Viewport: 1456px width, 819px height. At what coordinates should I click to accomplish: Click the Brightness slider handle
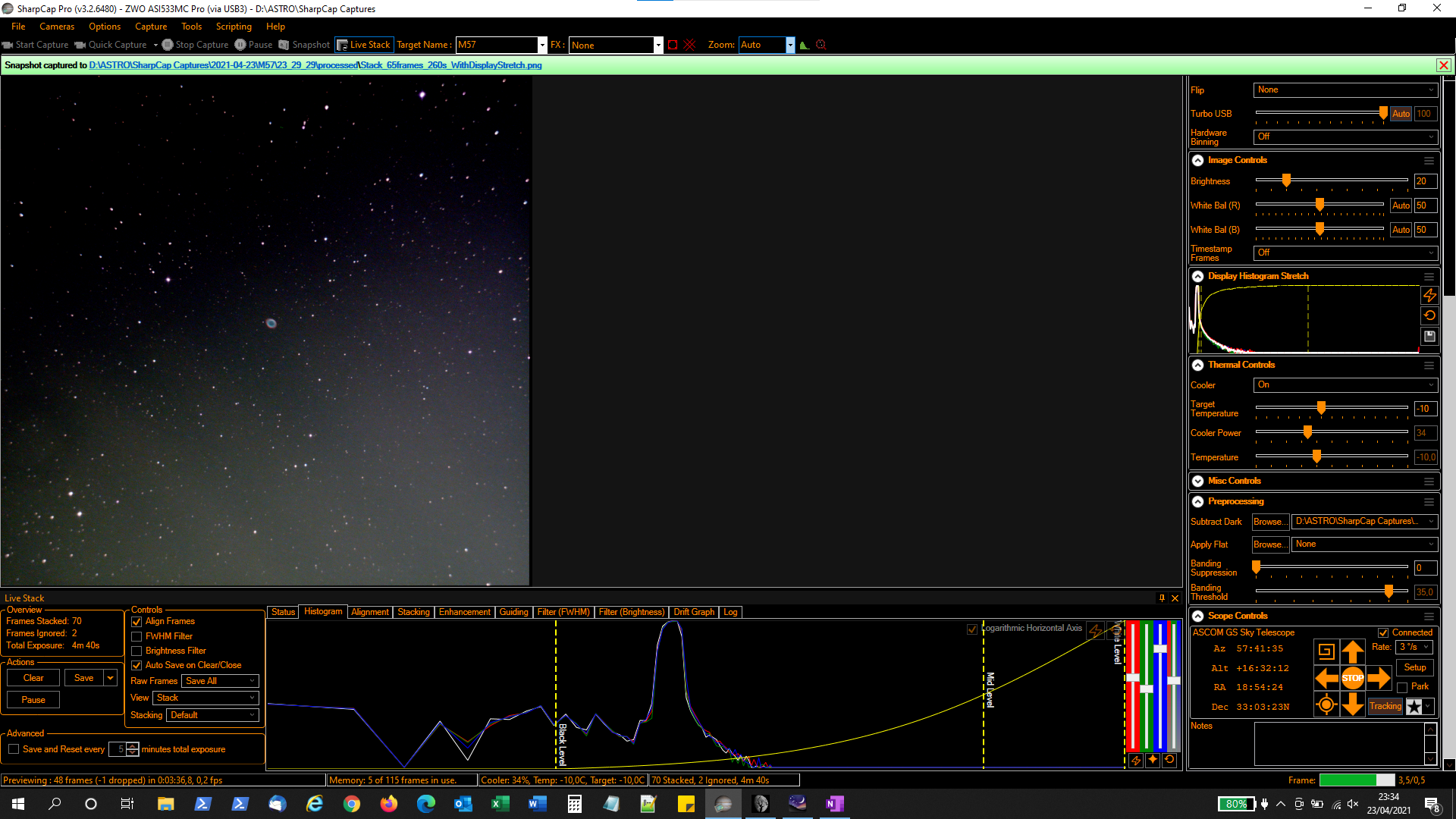1286,180
